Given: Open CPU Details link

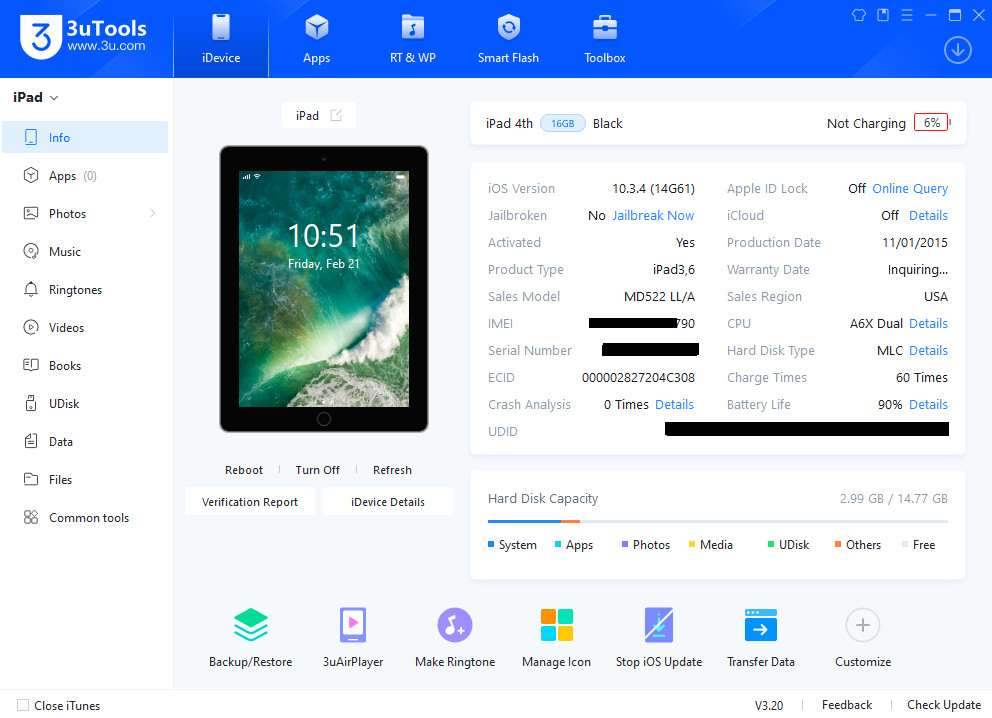Looking at the screenshot, I should [928, 323].
